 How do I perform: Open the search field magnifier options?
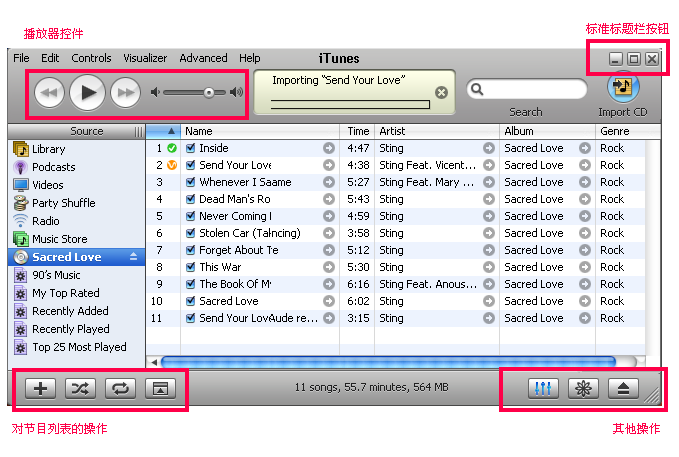[x=479, y=90]
